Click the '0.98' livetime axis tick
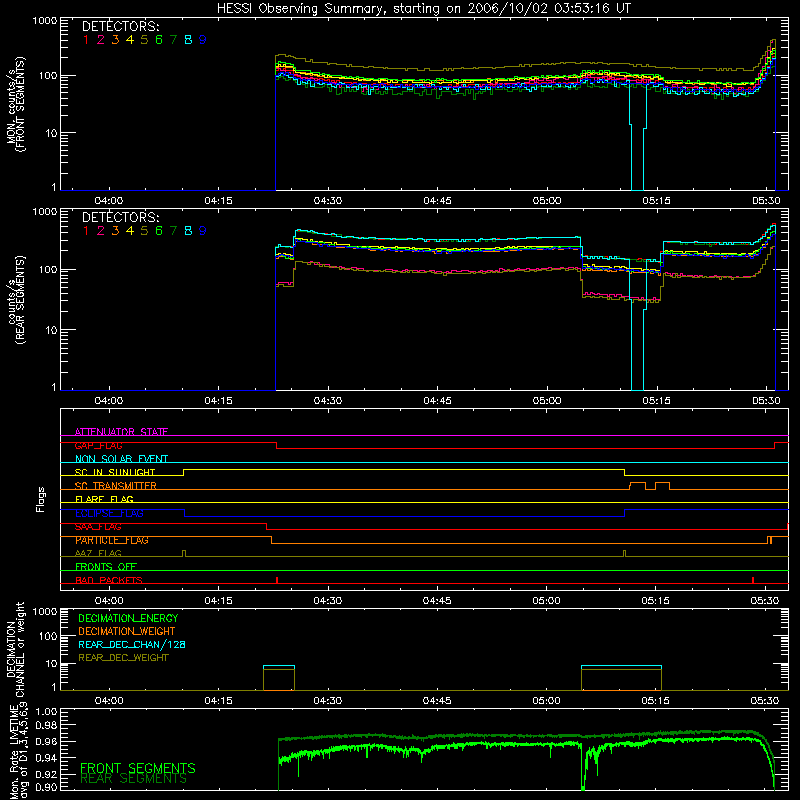 point(46,725)
